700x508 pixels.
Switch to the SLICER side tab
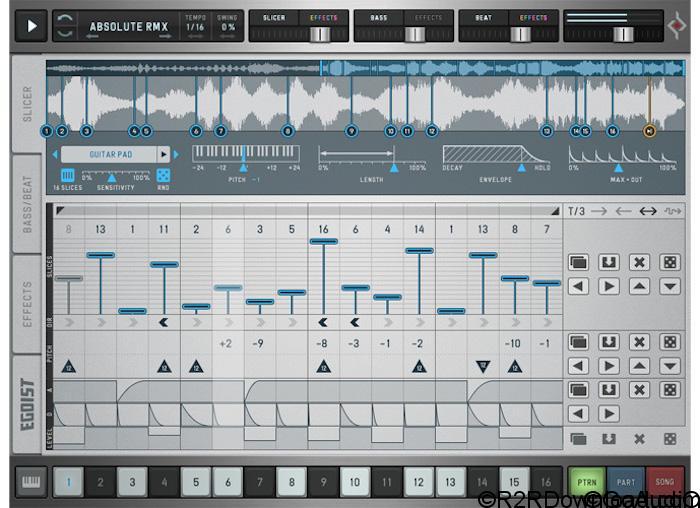coord(27,104)
